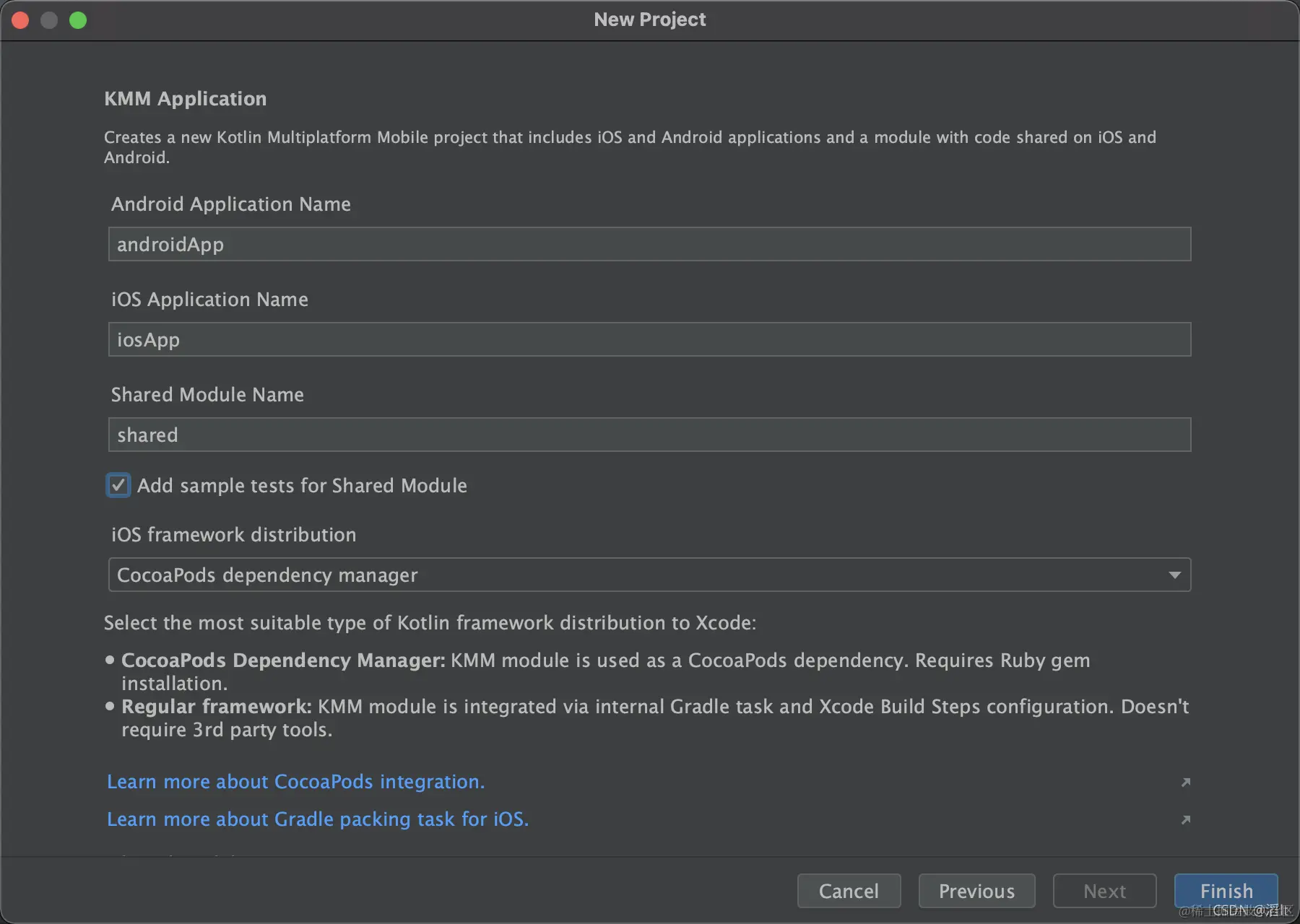Toggle Add sample tests for Shared Module
This screenshot has width=1300, height=924.
118,485
